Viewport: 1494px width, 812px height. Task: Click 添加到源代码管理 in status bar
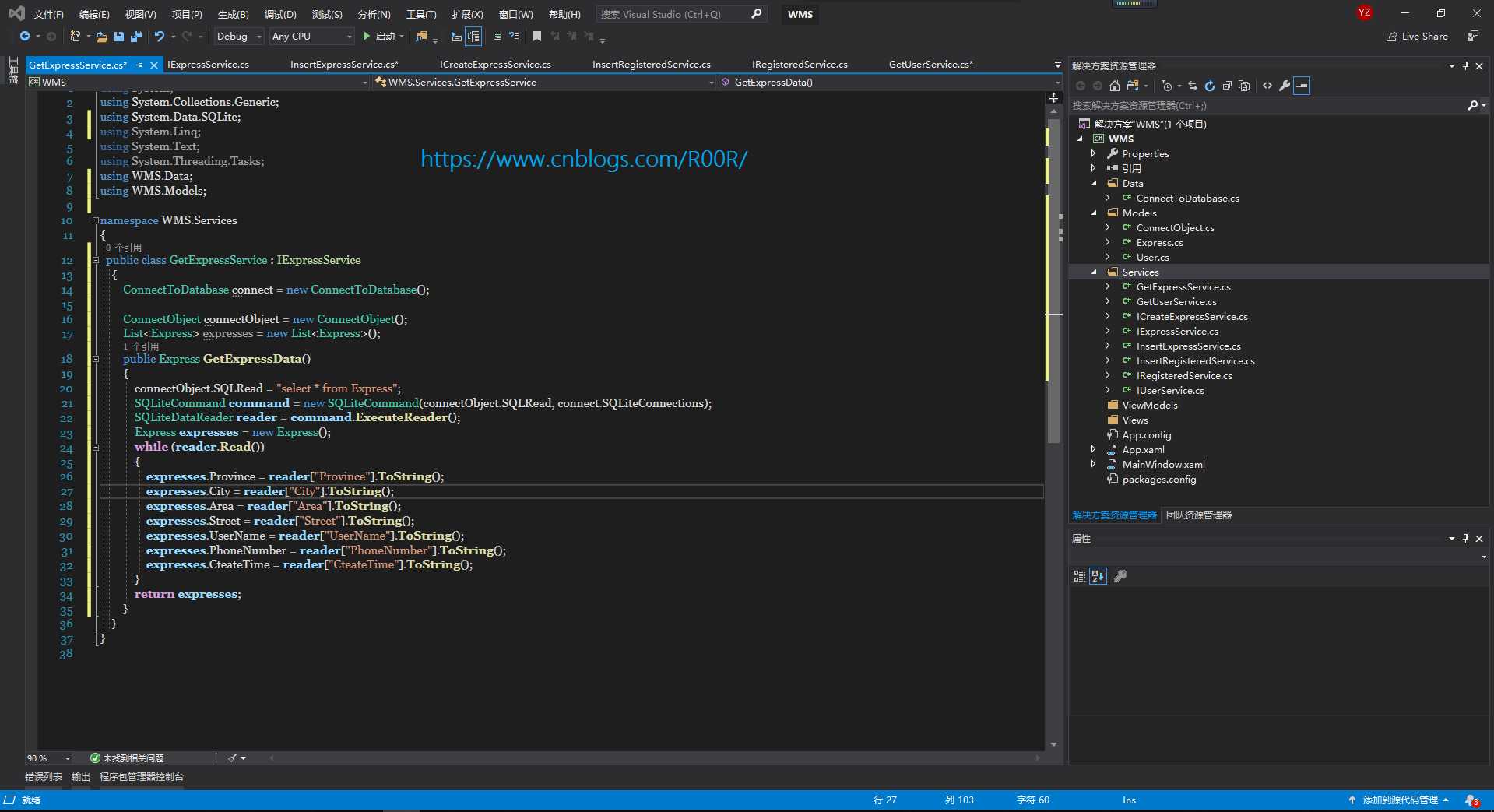point(1398,800)
